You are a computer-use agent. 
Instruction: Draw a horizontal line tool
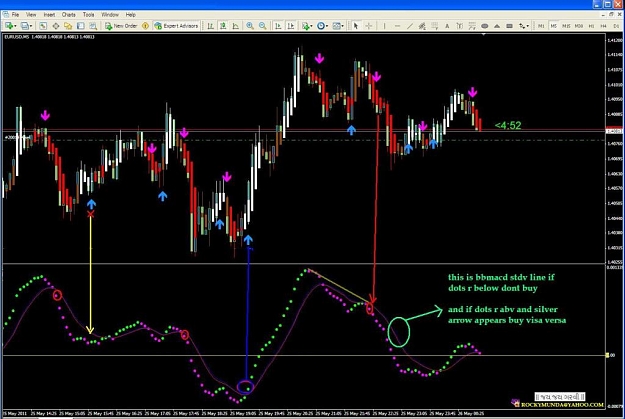coord(397,26)
